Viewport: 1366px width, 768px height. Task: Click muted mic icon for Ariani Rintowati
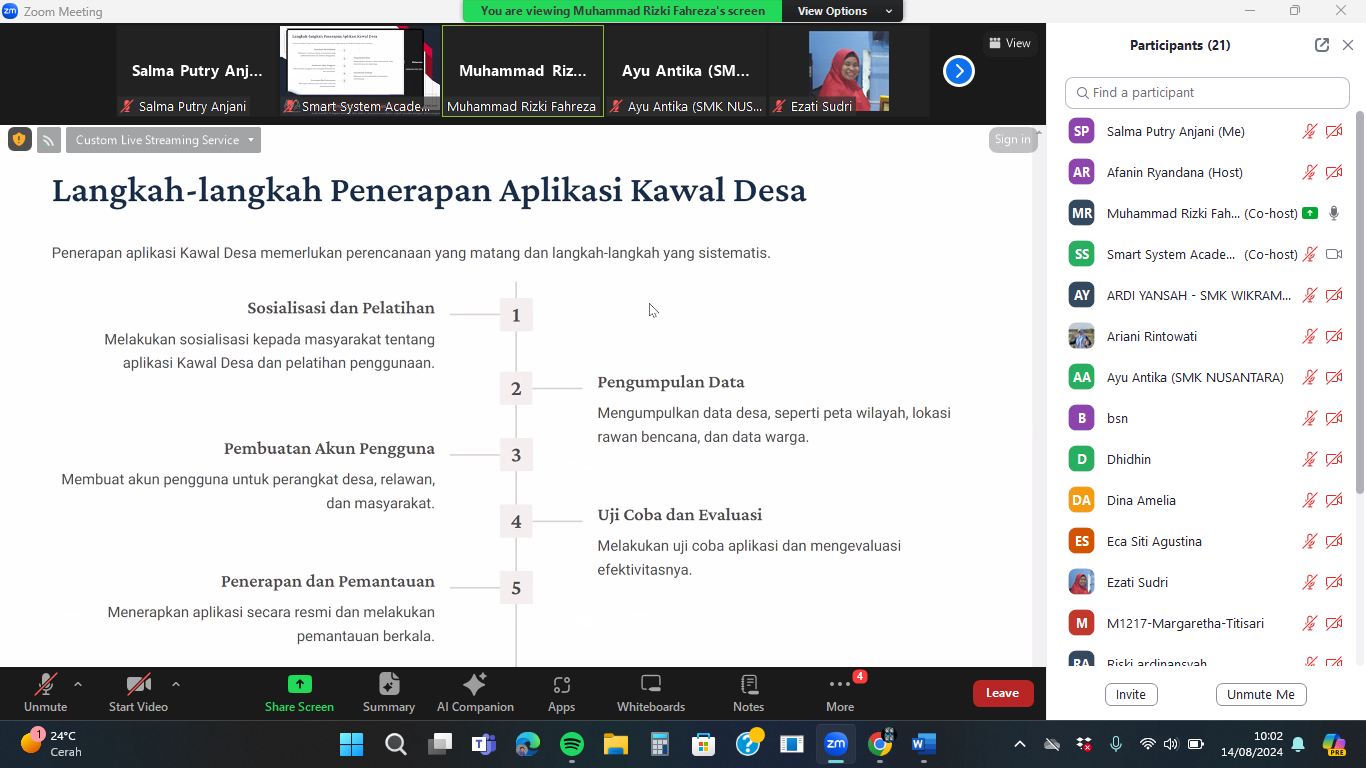(1310, 336)
